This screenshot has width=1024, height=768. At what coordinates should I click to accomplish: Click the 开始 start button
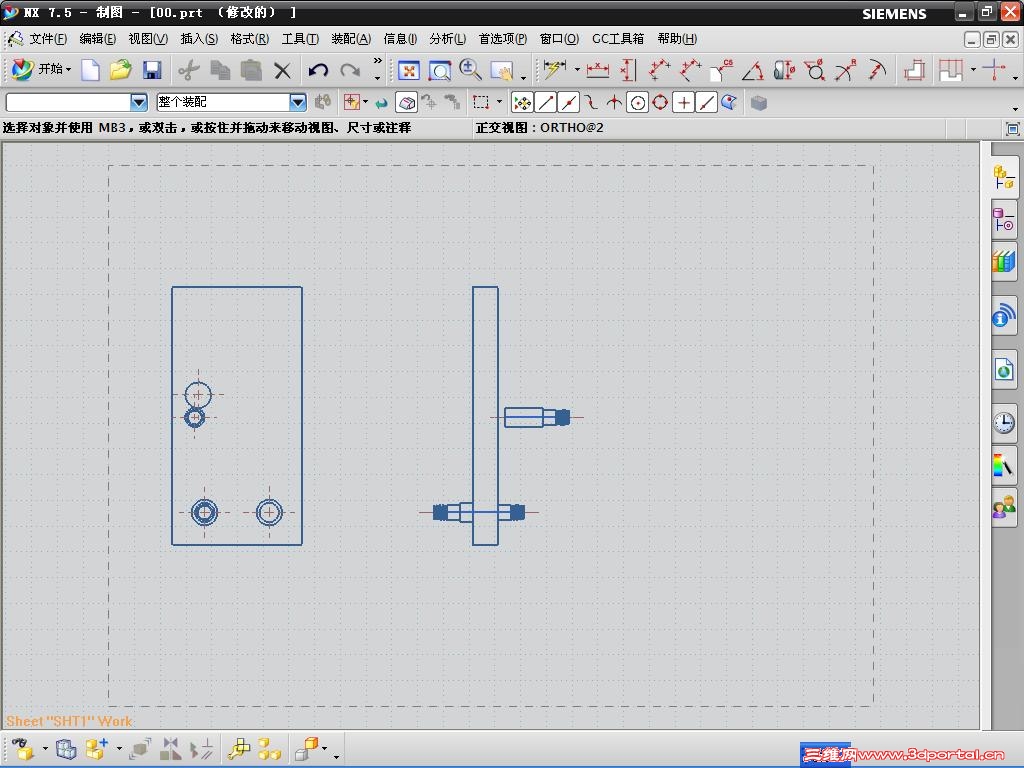point(40,69)
